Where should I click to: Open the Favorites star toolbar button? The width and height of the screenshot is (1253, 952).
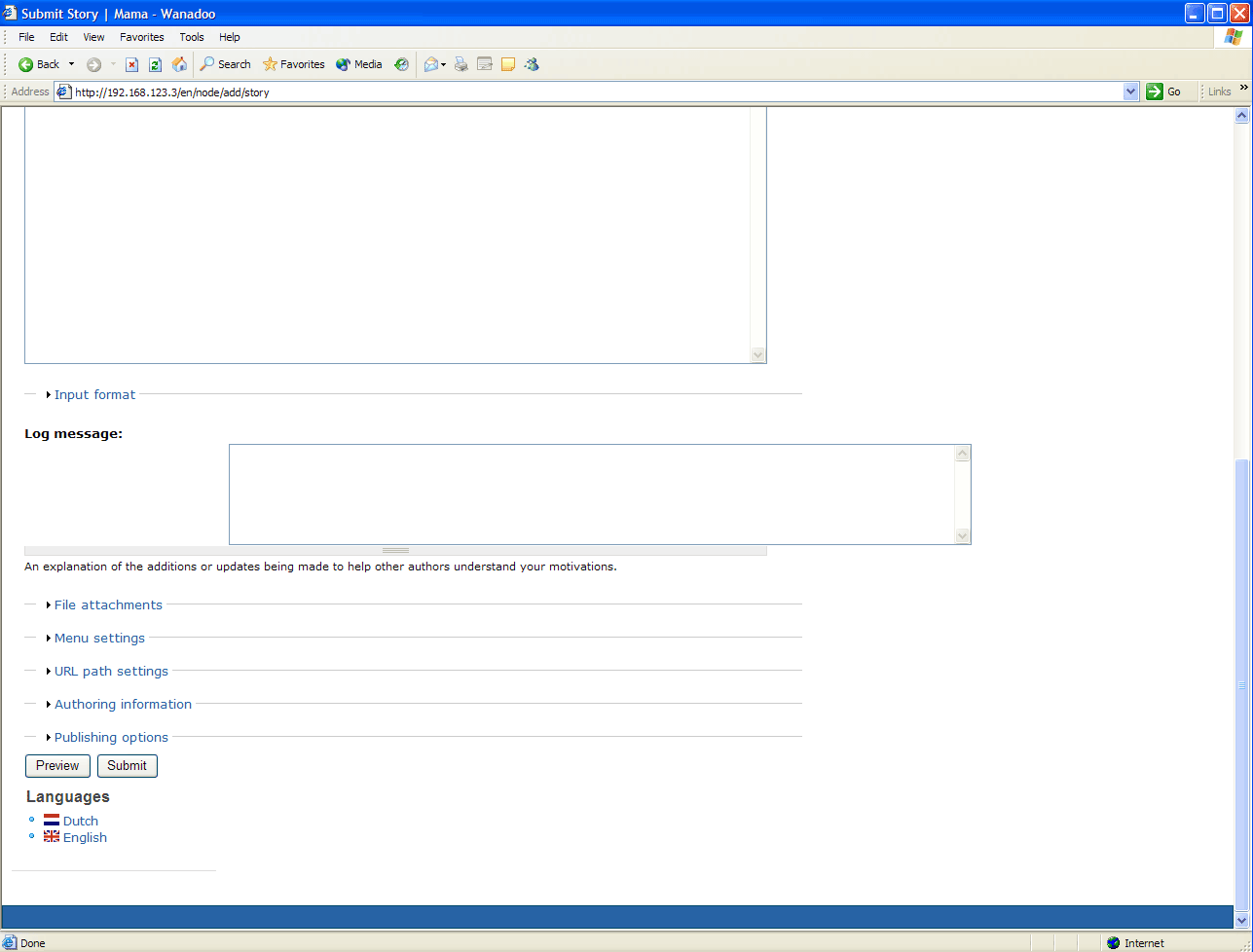(293, 64)
